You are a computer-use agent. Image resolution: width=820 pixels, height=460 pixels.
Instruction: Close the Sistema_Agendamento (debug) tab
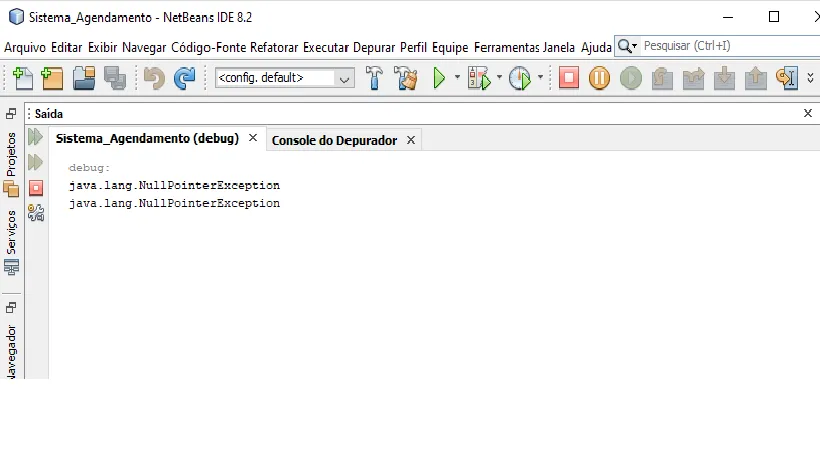pos(253,137)
